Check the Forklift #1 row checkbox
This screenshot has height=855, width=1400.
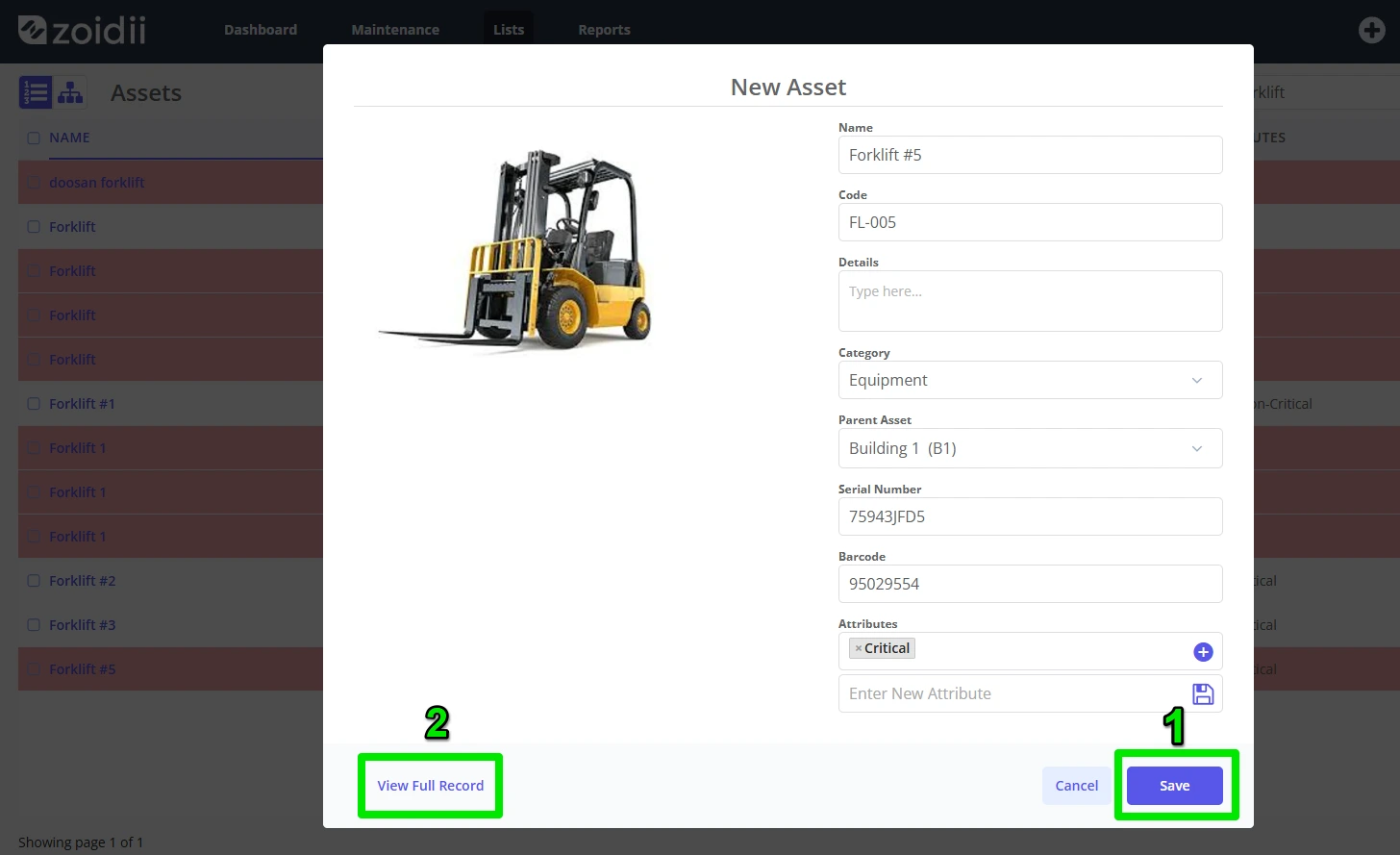point(34,404)
